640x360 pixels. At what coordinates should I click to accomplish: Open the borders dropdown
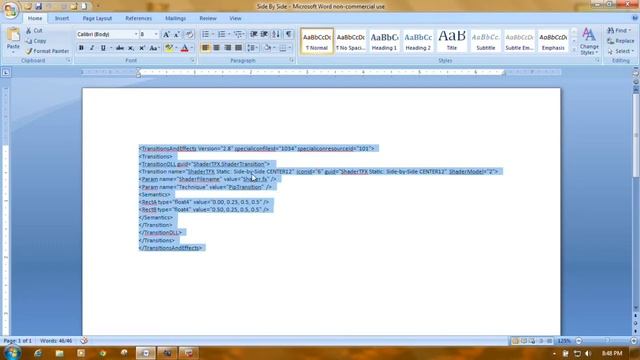coord(290,48)
